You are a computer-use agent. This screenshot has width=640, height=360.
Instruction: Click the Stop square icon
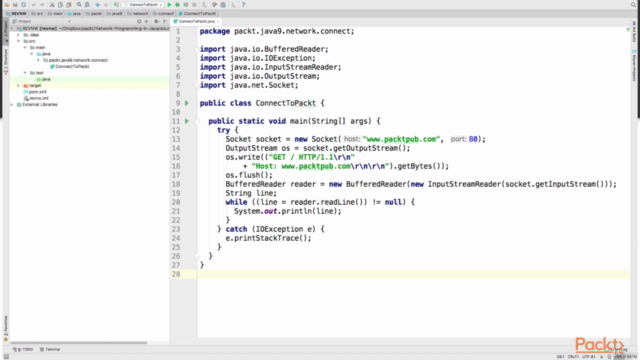point(194,4)
